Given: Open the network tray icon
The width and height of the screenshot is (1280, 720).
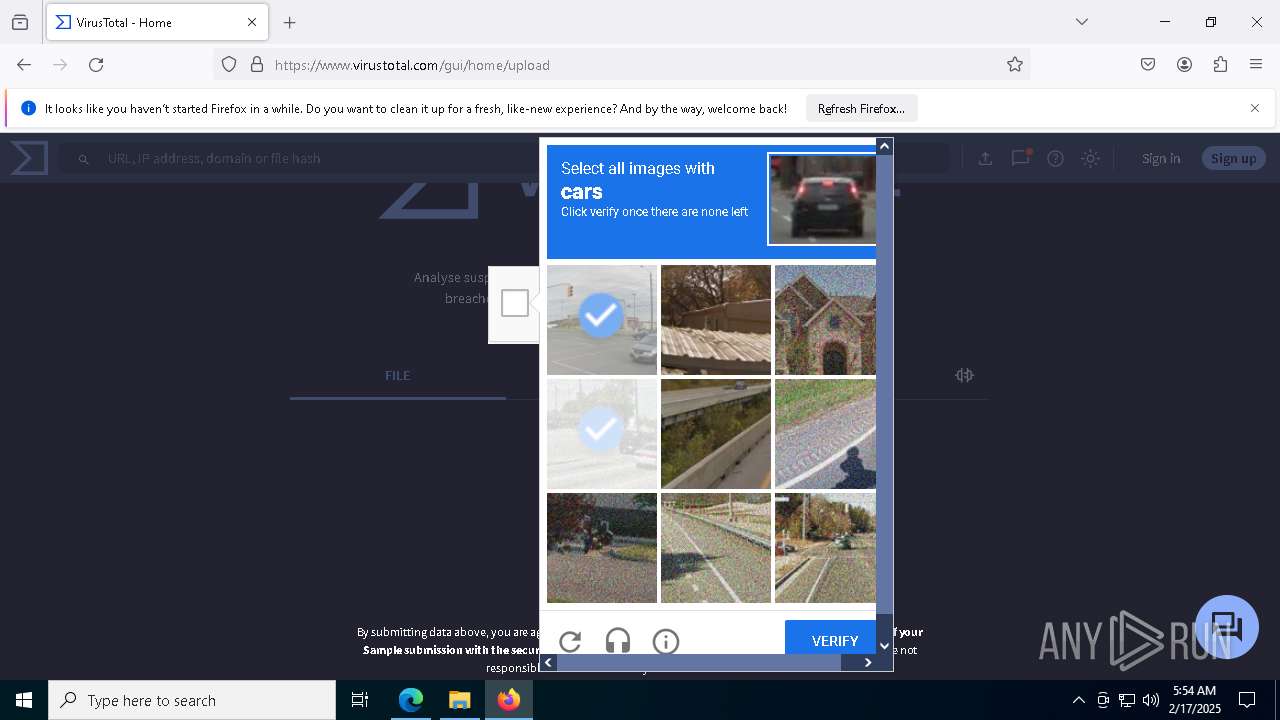Looking at the screenshot, I should 1127,700.
